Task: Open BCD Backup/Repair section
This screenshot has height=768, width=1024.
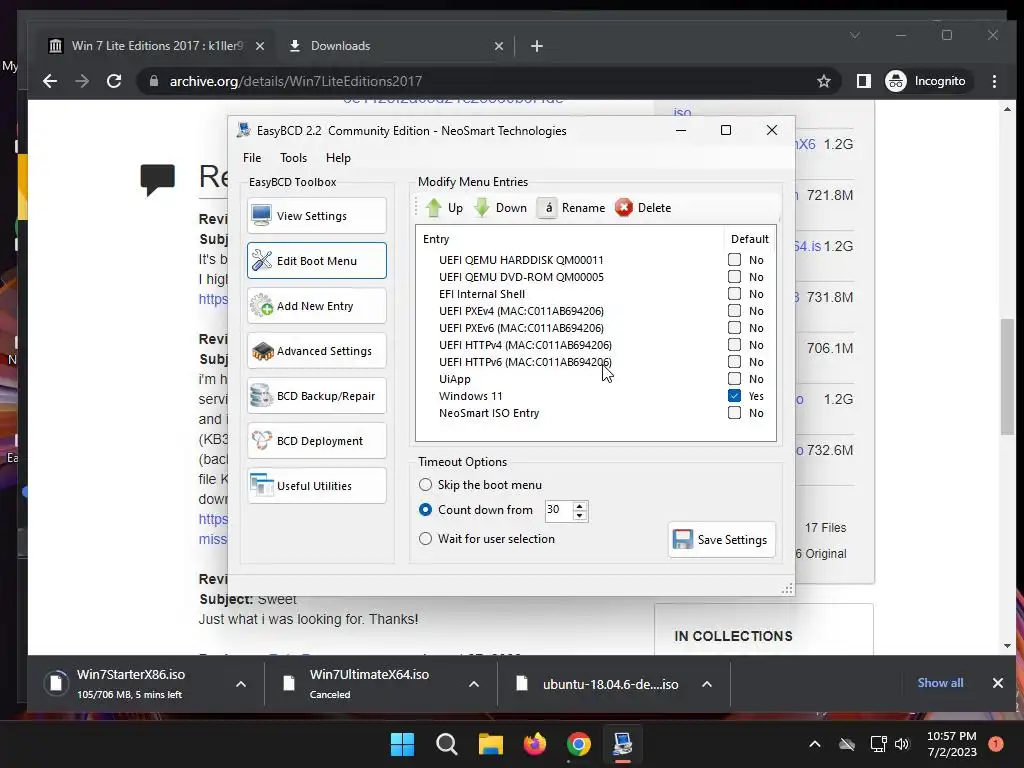Action: pyautogui.click(x=317, y=396)
